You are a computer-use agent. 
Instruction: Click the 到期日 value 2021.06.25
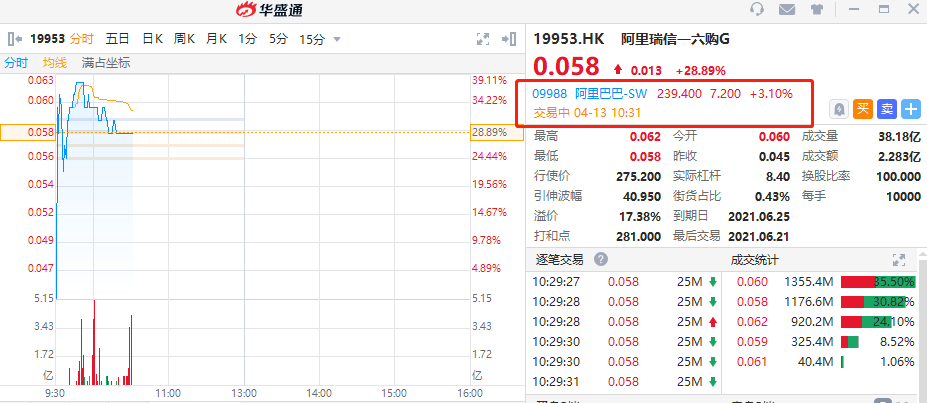(x=759, y=216)
